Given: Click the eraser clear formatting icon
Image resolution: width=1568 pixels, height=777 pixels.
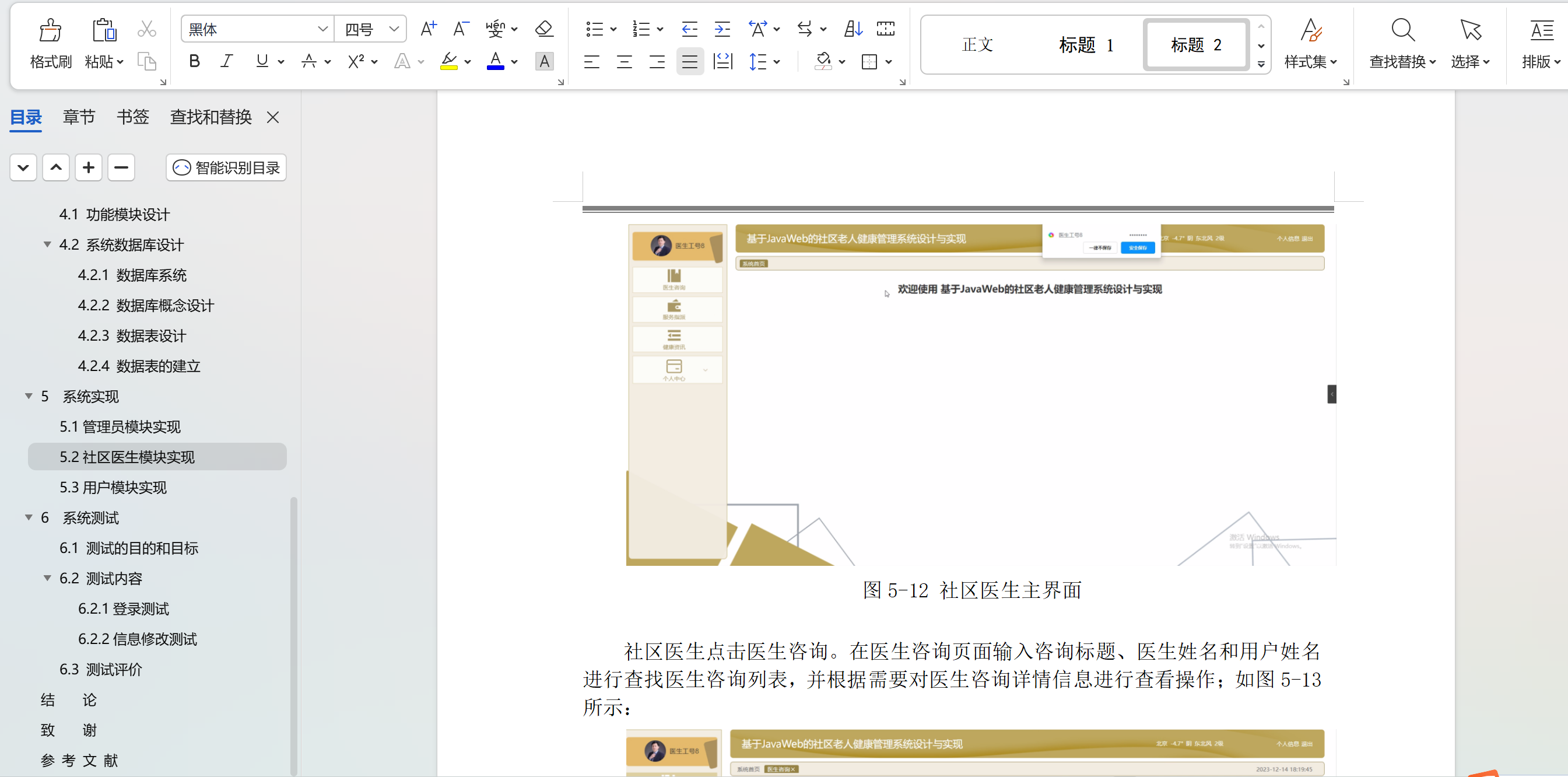Looking at the screenshot, I should click(x=543, y=29).
